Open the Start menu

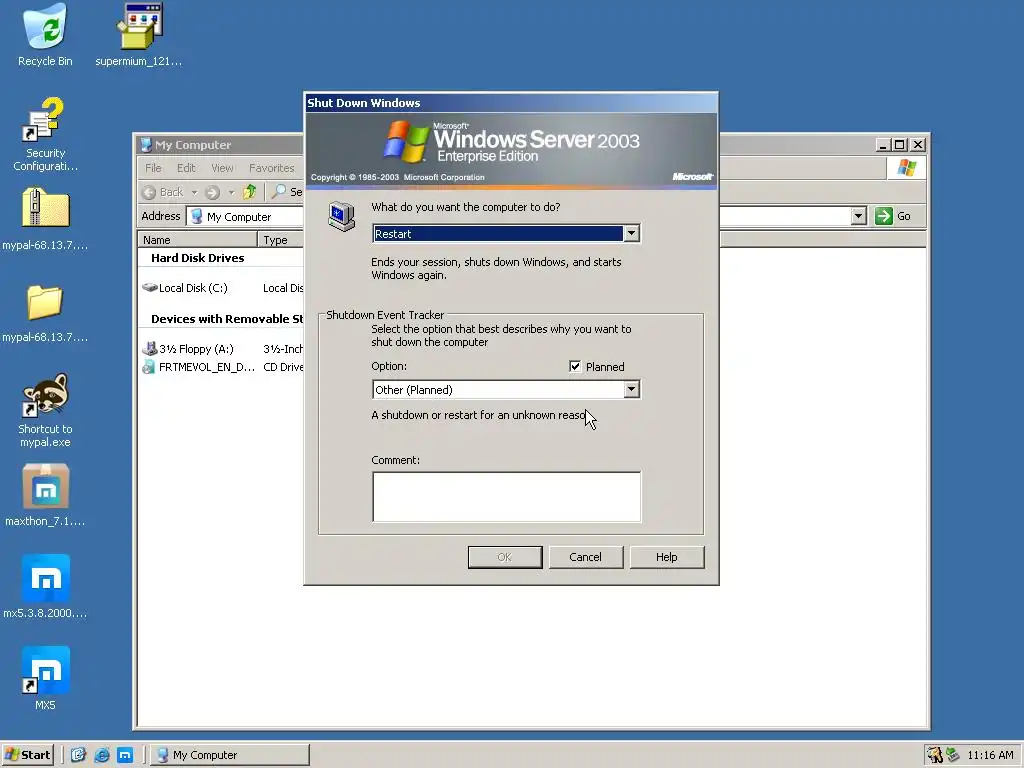point(27,755)
